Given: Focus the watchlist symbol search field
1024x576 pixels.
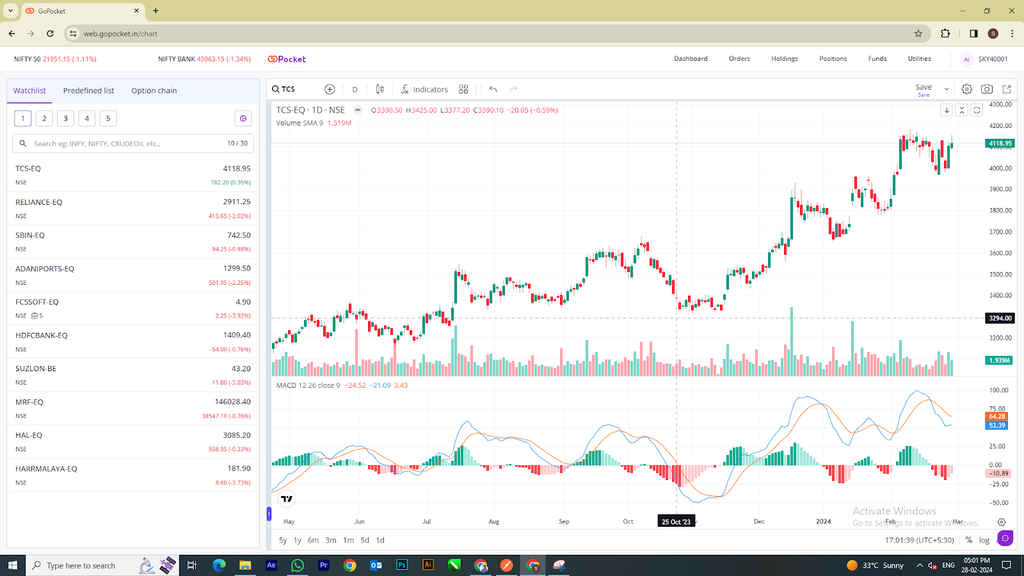Looking at the screenshot, I should (133, 144).
